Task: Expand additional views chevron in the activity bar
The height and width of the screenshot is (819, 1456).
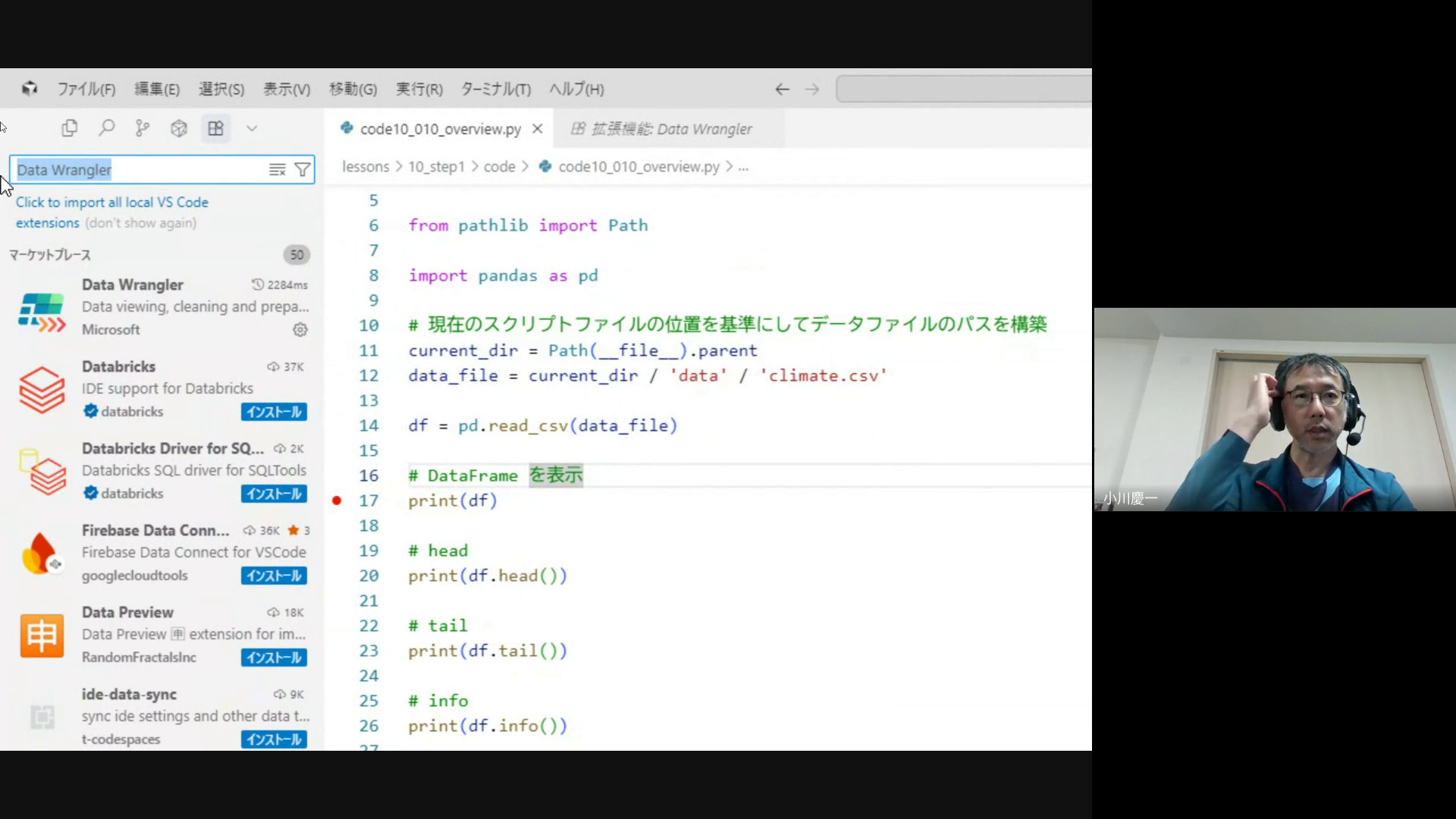Action: point(252,128)
